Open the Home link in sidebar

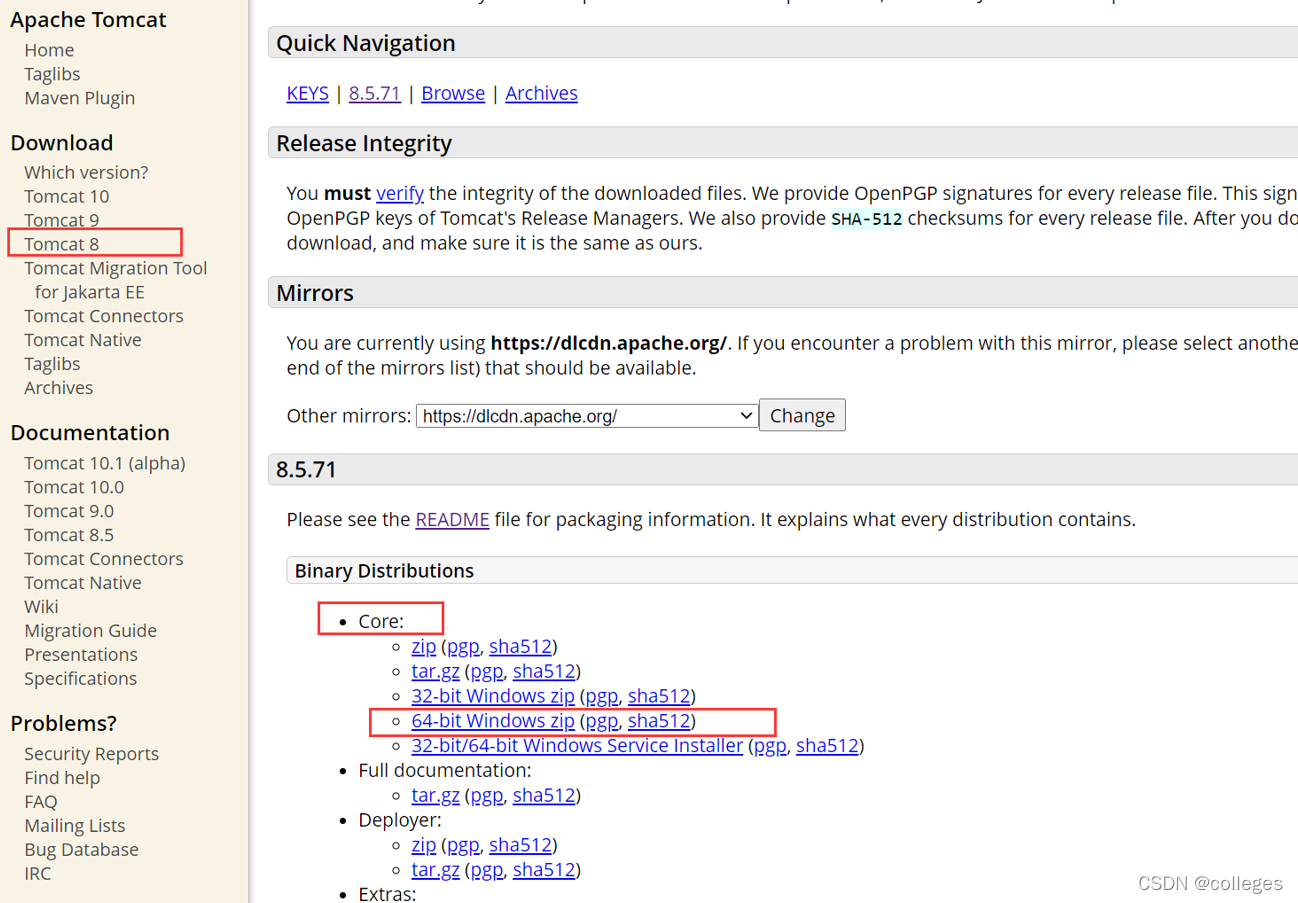pyautogui.click(x=49, y=50)
